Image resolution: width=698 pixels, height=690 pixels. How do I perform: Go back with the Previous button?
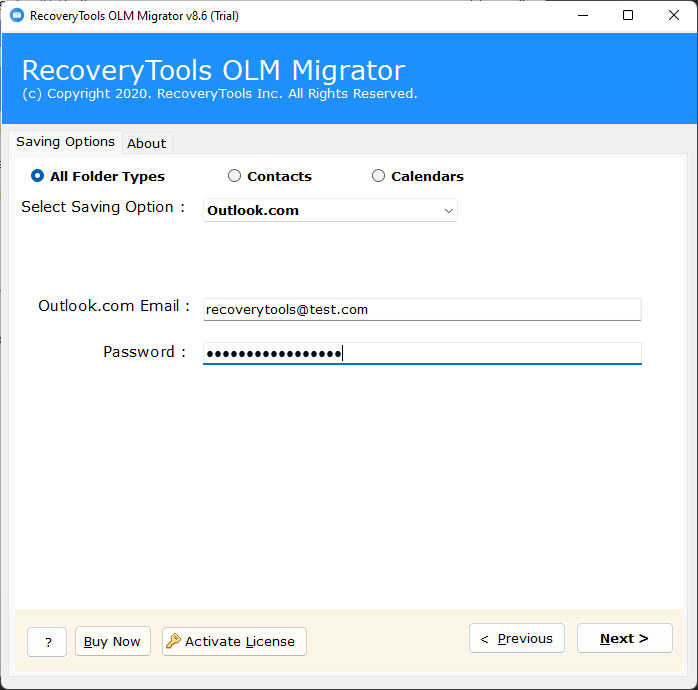[517, 638]
